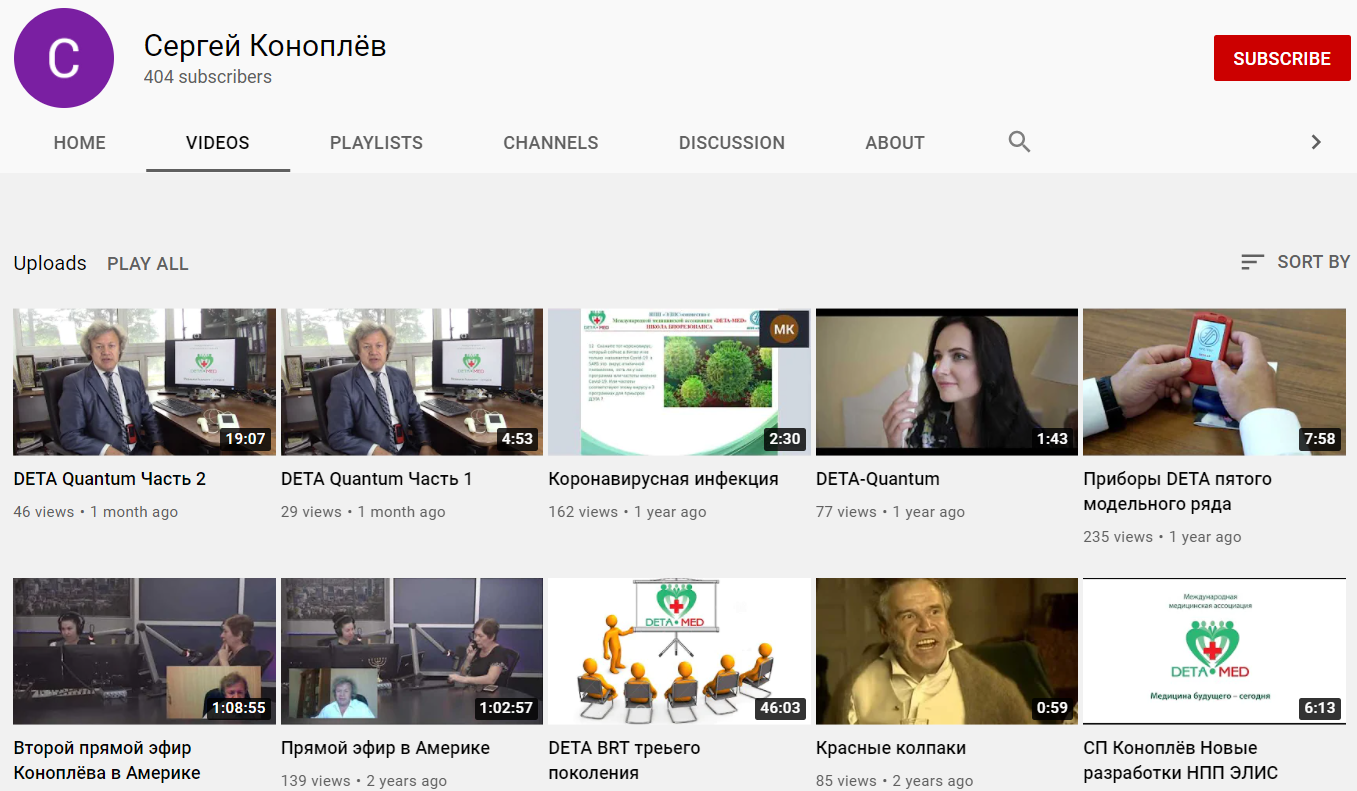Open the 6:13 DETA-MED logo thumbnail

point(1214,651)
